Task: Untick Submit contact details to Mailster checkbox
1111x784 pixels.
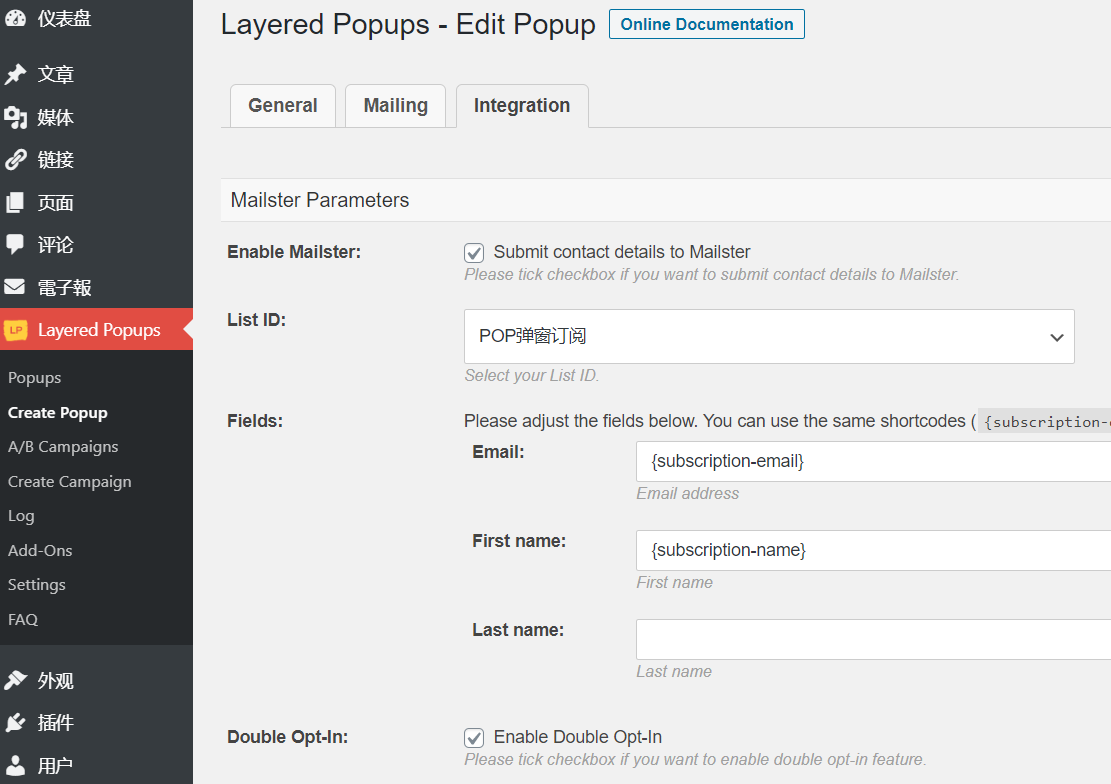Action: (474, 252)
